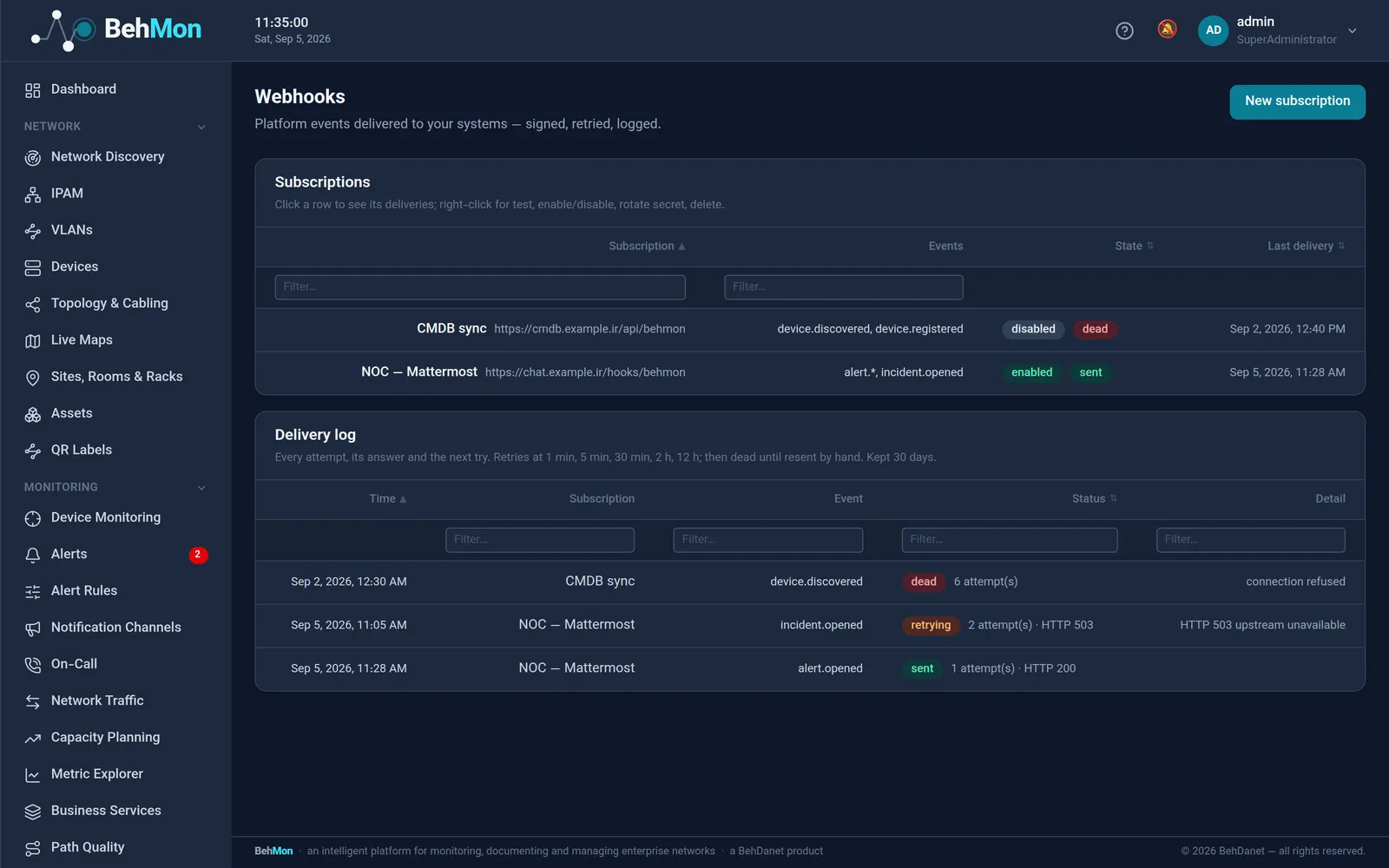Click the delivery log Detail filter field

1251,540
